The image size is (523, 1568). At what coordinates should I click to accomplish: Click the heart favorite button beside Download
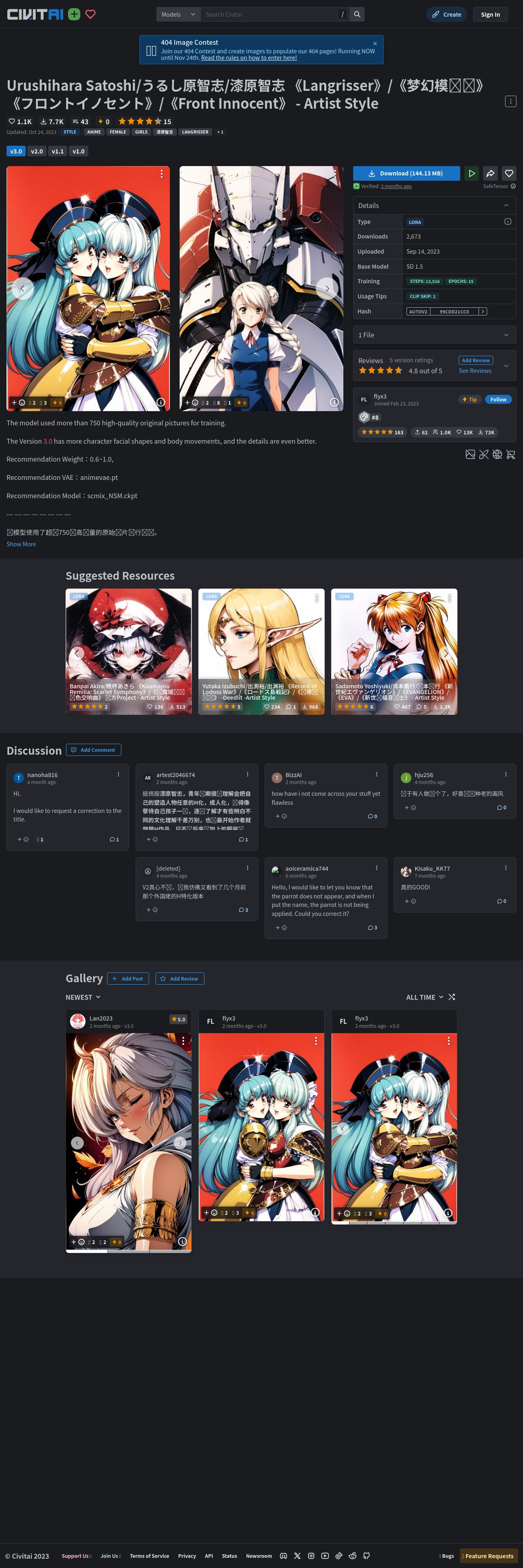[x=509, y=173]
